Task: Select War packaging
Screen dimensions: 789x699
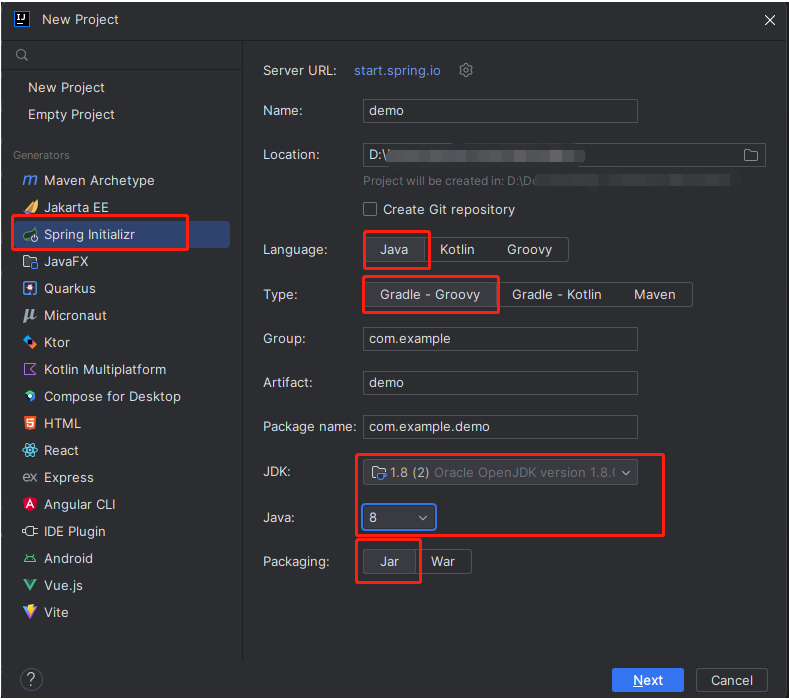Action: point(443,561)
